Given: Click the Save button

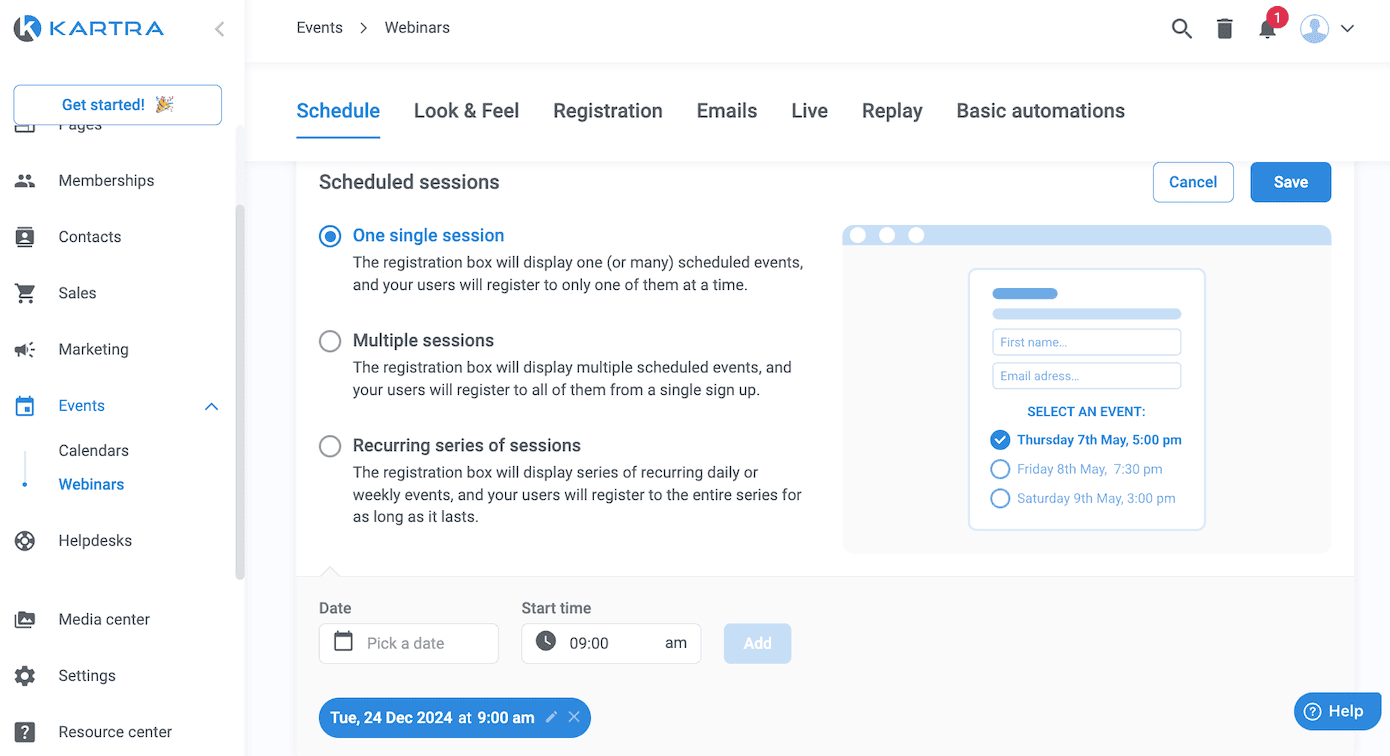Looking at the screenshot, I should tap(1291, 182).
